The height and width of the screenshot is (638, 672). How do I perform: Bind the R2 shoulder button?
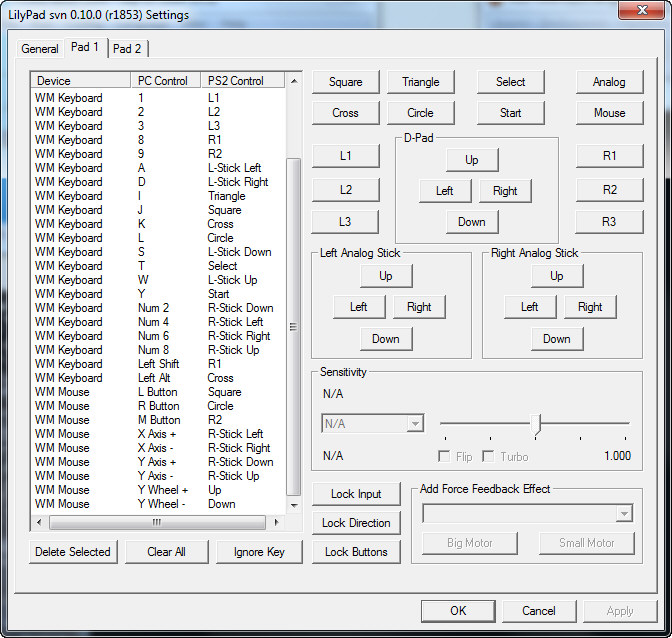click(609, 190)
